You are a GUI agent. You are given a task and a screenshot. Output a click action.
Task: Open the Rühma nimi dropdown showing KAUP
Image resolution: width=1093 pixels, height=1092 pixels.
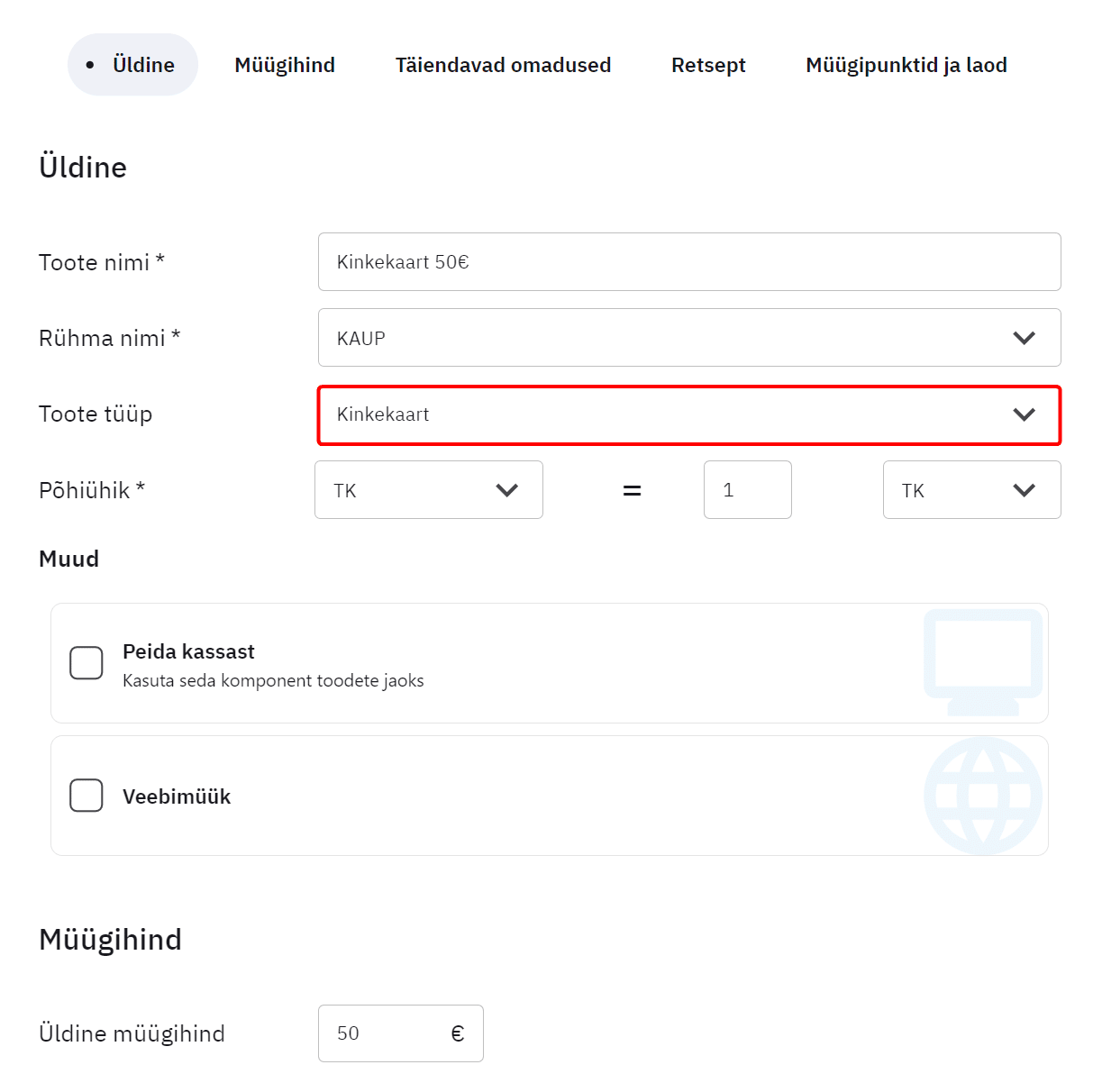tap(667, 338)
